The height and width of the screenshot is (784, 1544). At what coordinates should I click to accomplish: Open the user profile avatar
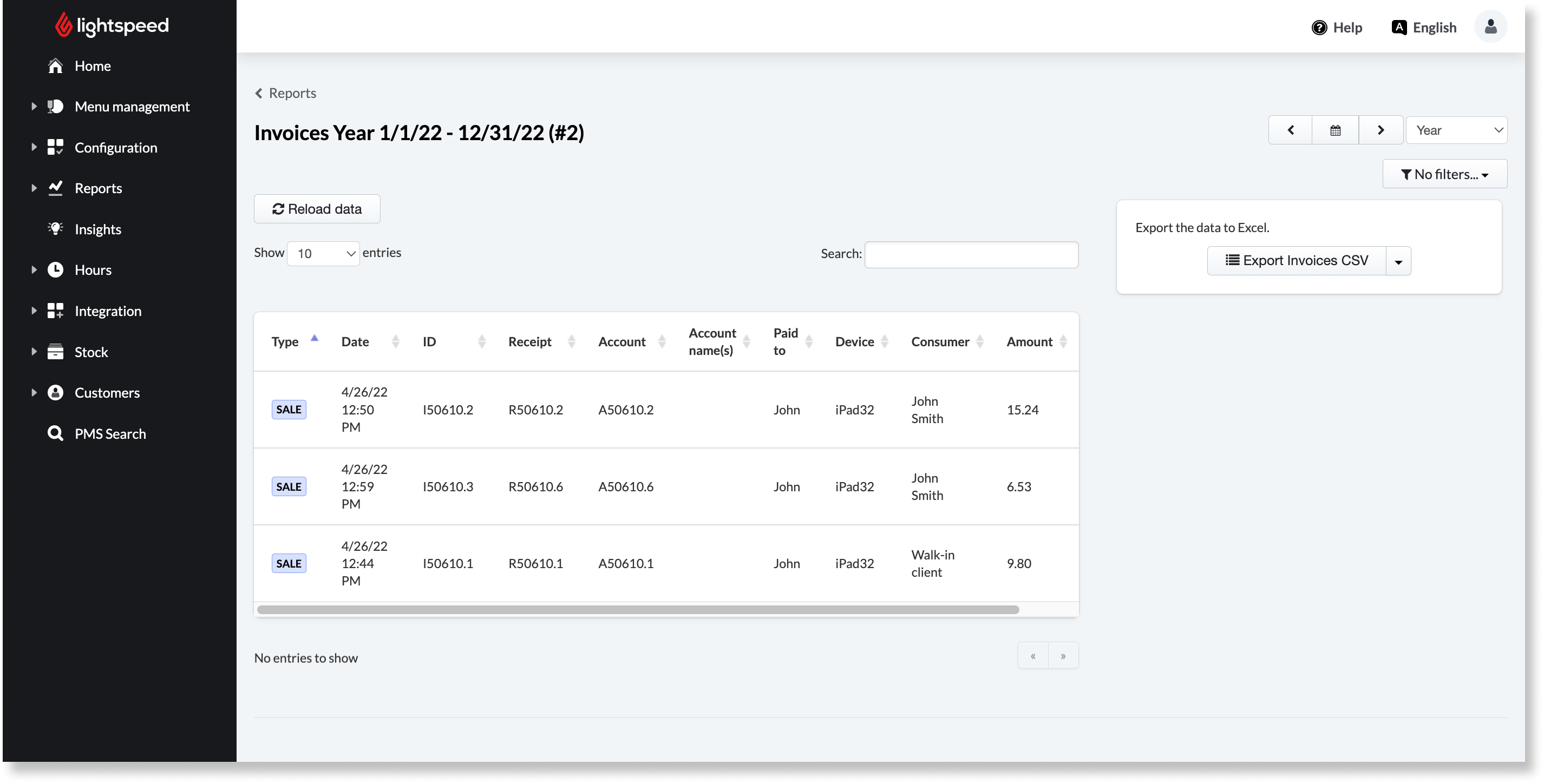(1490, 27)
